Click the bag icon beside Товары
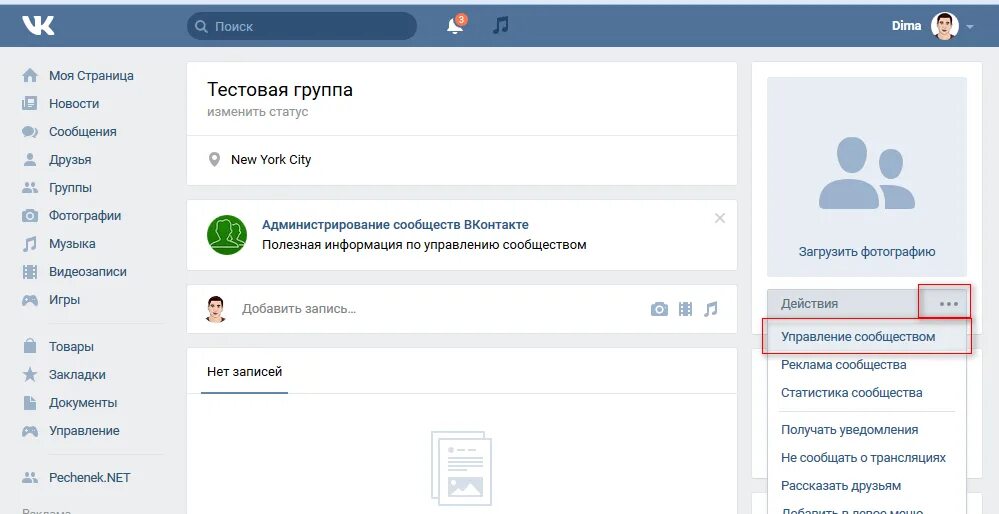Image resolution: width=999 pixels, height=514 pixels. pyautogui.click(x=30, y=346)
